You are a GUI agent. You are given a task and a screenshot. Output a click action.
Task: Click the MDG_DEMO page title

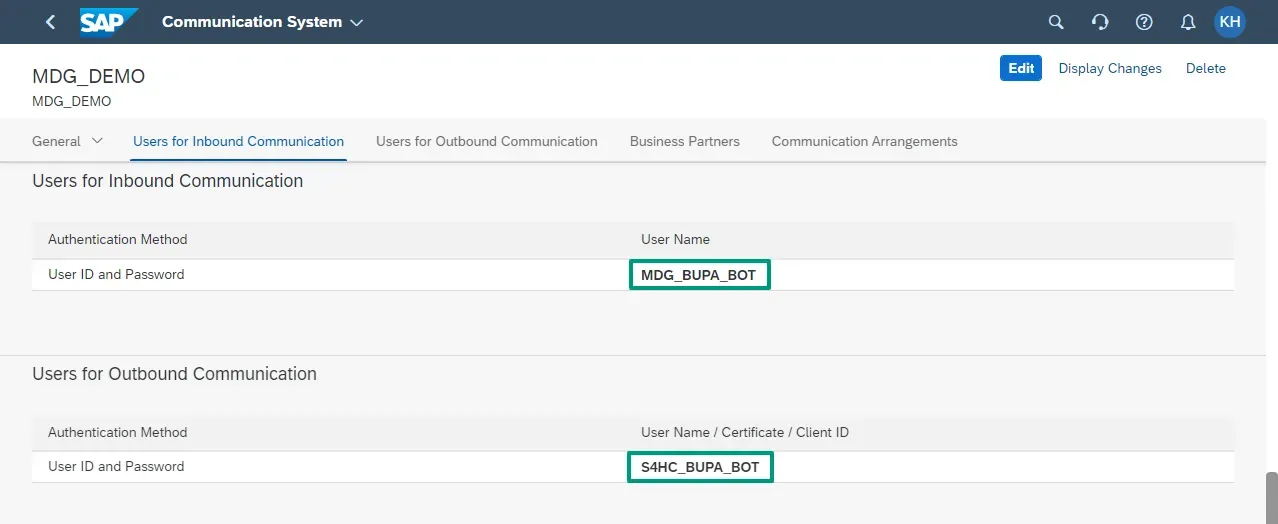(89, 77)
